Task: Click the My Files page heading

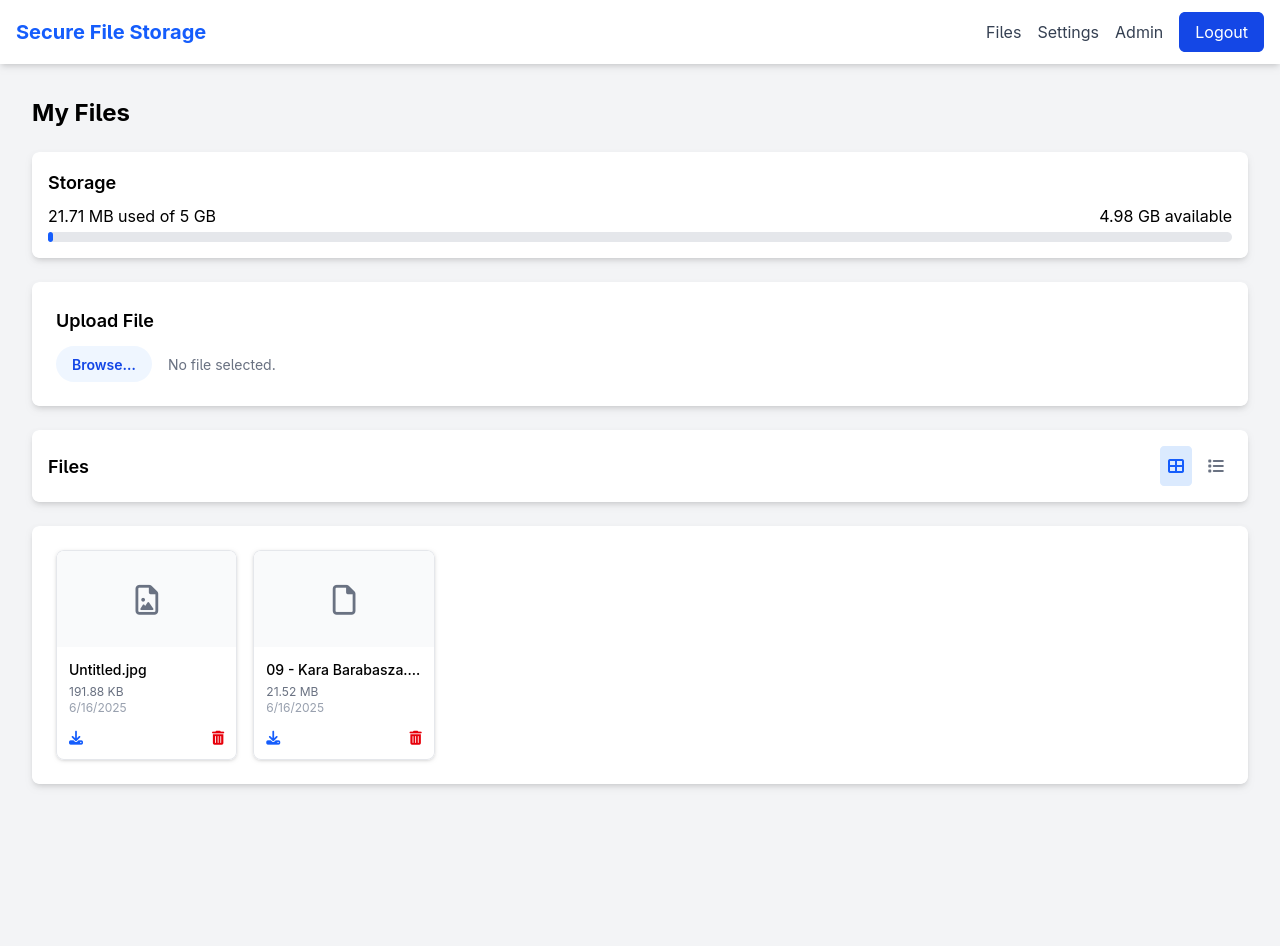Action: click(x=81, y=113)
